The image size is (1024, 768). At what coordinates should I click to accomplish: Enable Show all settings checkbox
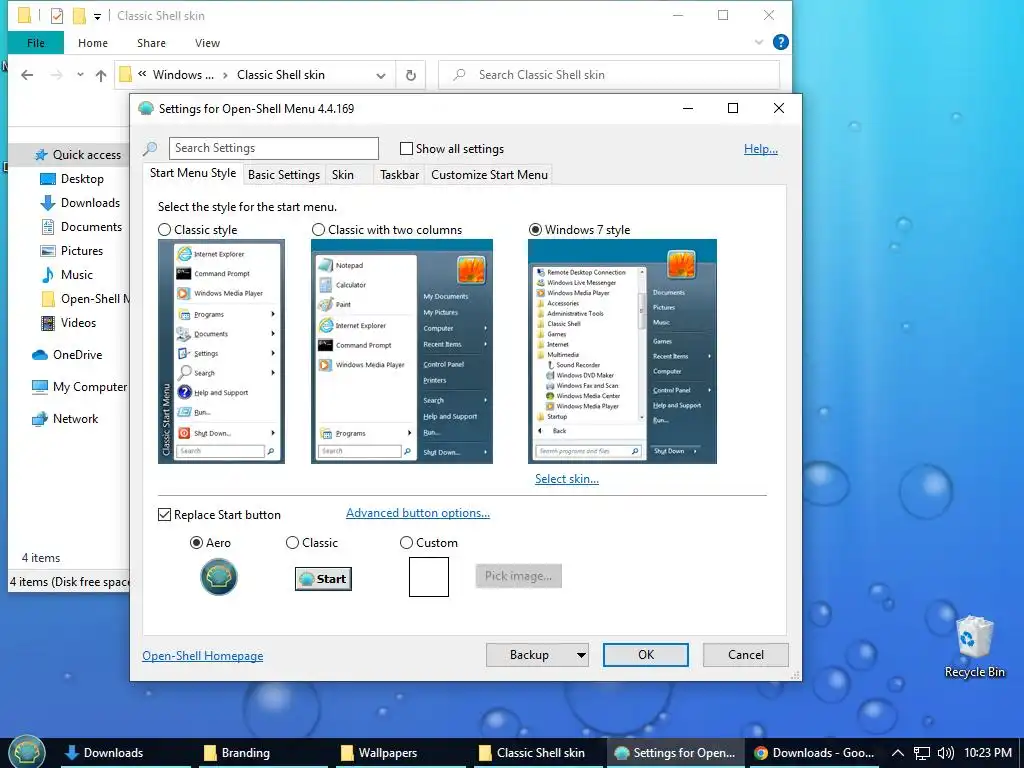(406, 149)
